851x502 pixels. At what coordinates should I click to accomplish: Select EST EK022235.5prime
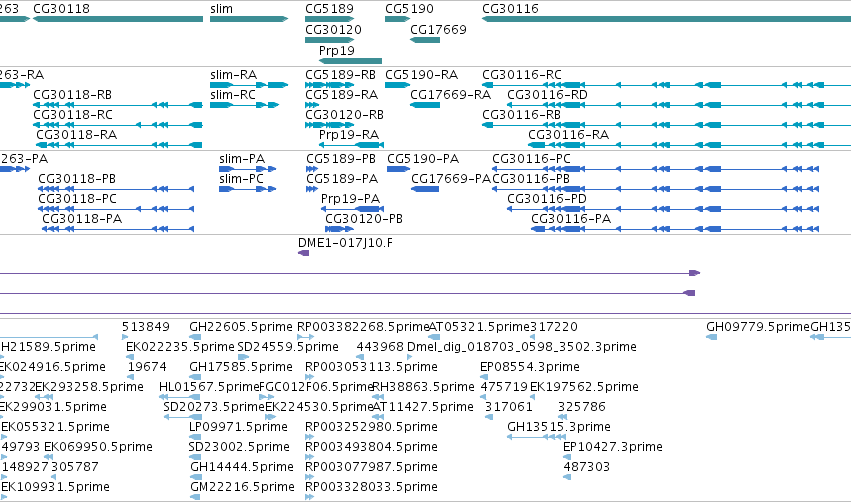coord(180,347)
